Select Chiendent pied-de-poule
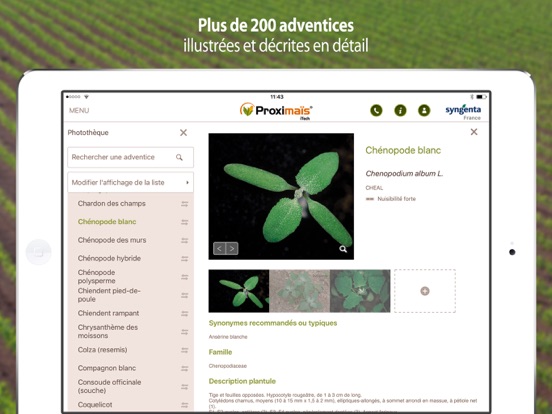 point(109,295)
